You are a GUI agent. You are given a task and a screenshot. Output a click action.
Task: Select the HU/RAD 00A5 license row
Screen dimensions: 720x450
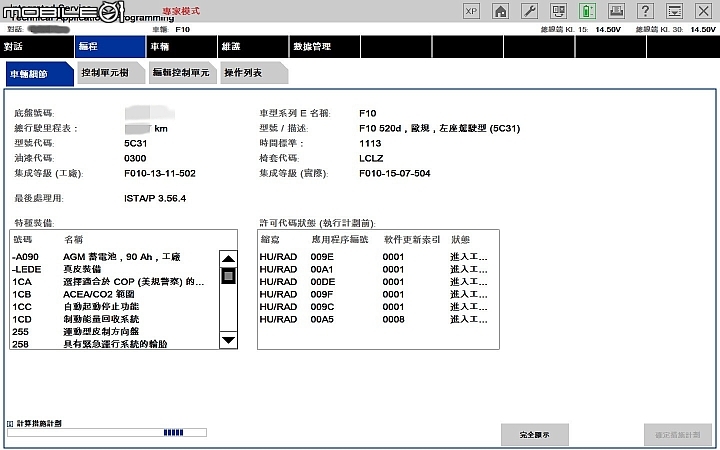(377, 319)
